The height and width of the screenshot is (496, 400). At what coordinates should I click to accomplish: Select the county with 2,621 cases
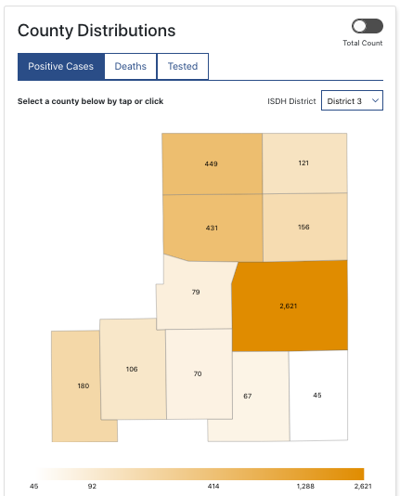[x=289, y=306]
